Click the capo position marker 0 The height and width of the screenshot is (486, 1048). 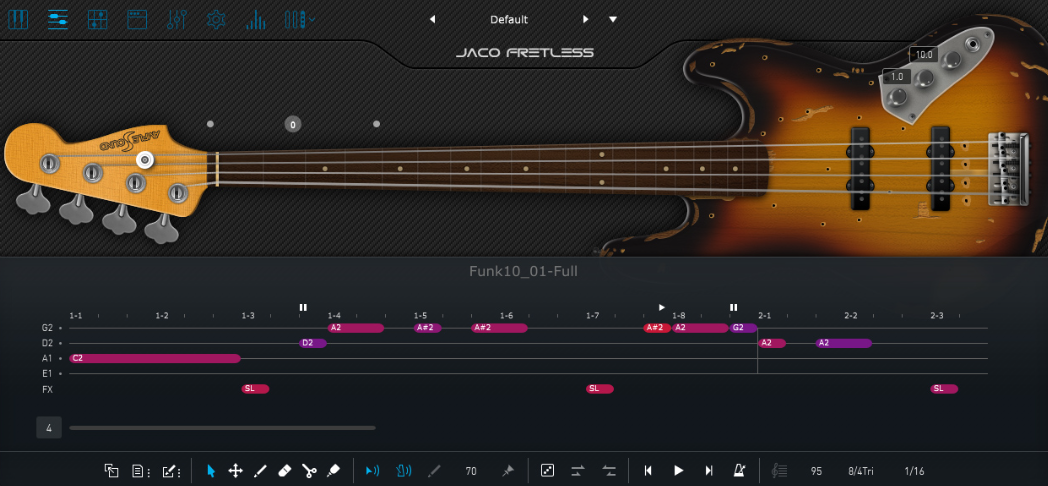click(292, 124)
